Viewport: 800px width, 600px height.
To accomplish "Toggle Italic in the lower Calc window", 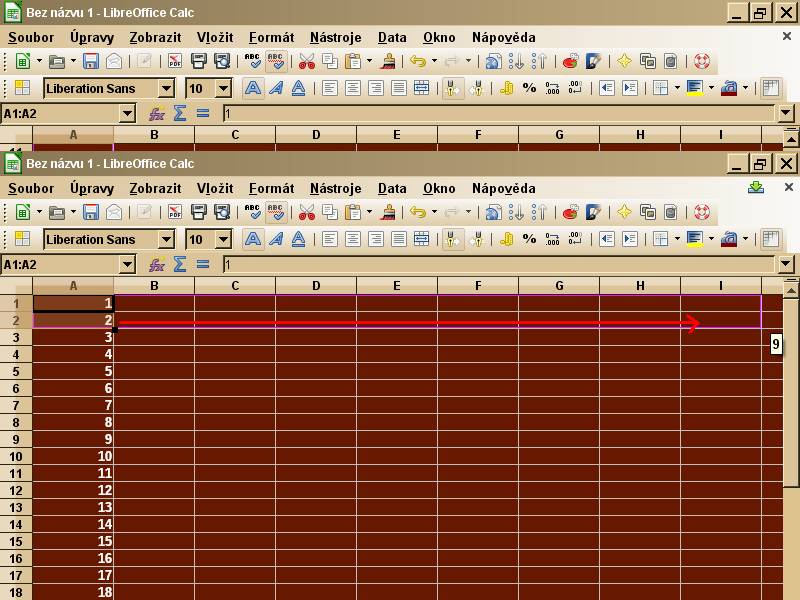I will coord(276,239).
